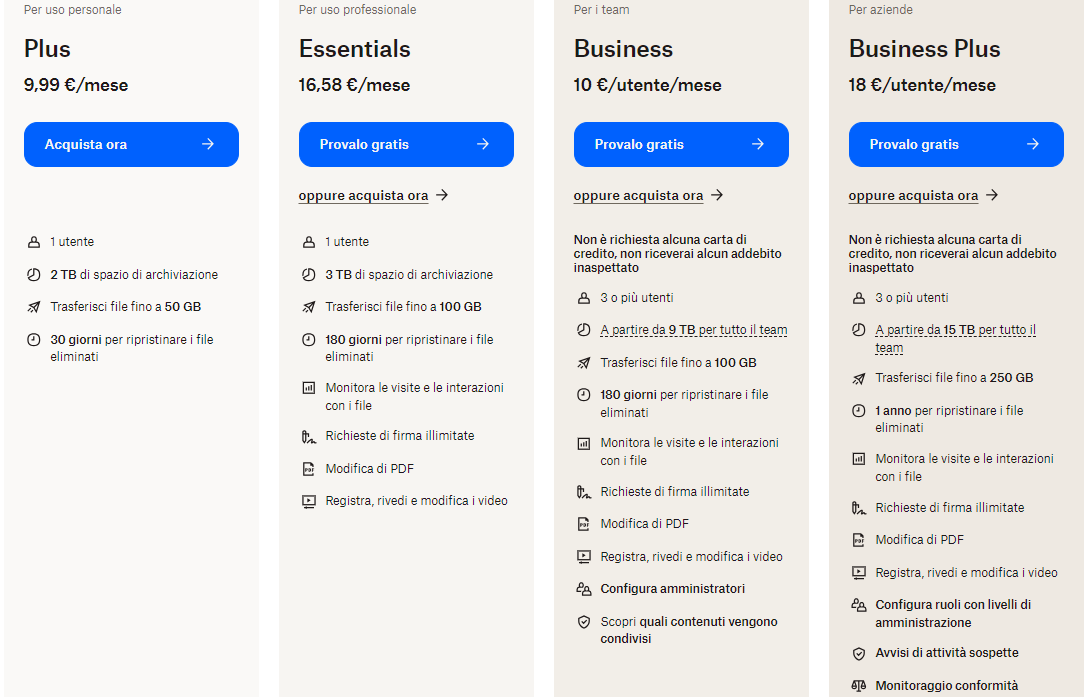The image size is (1086, 697).
Task: Click scales icon beside 'Monitoraggio conformità'
Action: [x=859, y=686]
